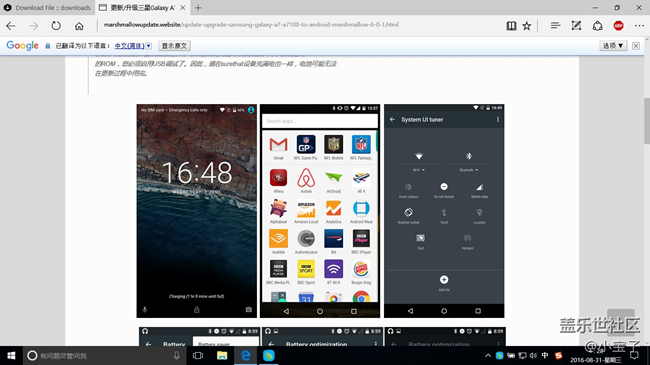Click the Cortana search box
Screen dimensions: 650x365
click(x=104, y=355)
